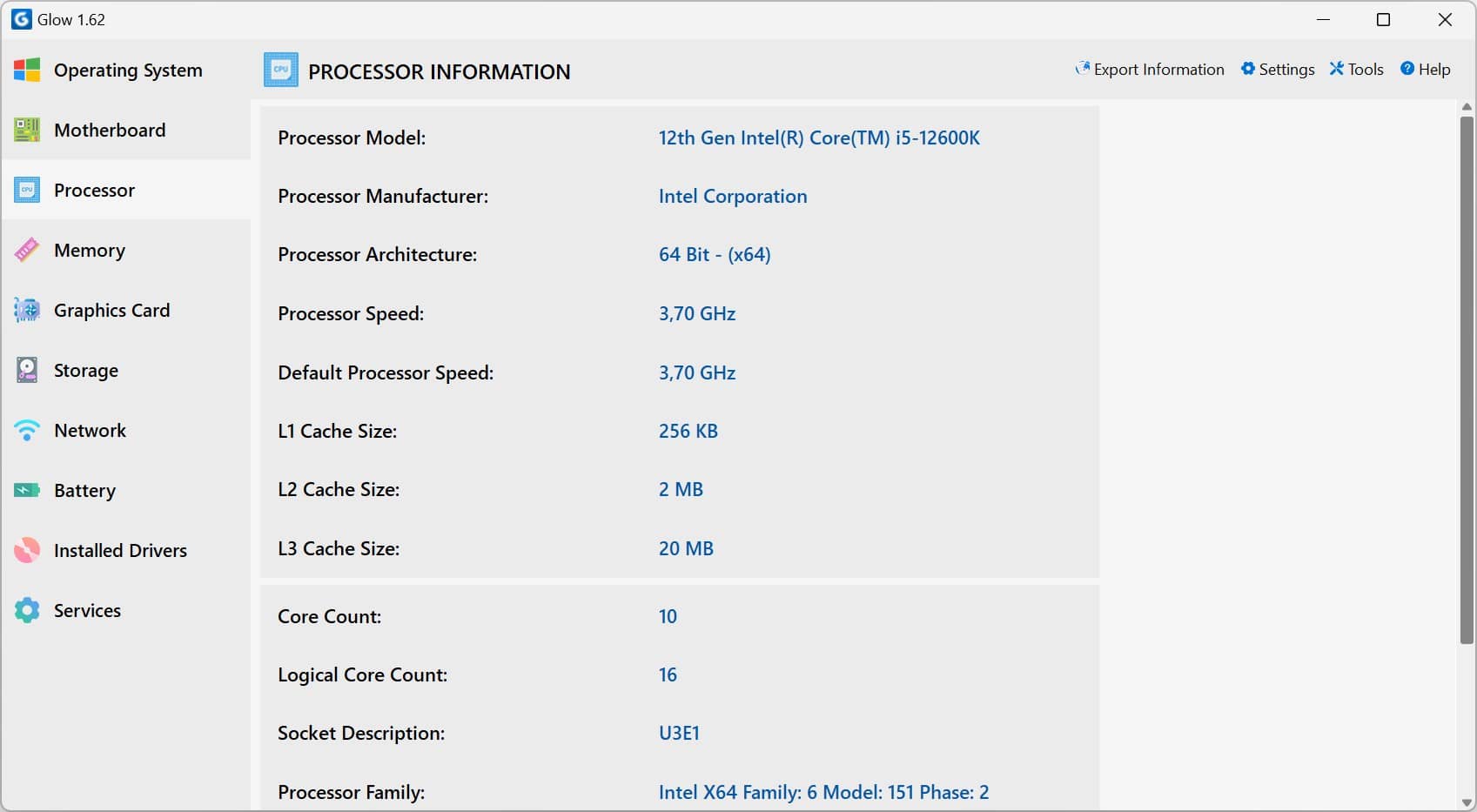Show the Services section

point(126,611)
